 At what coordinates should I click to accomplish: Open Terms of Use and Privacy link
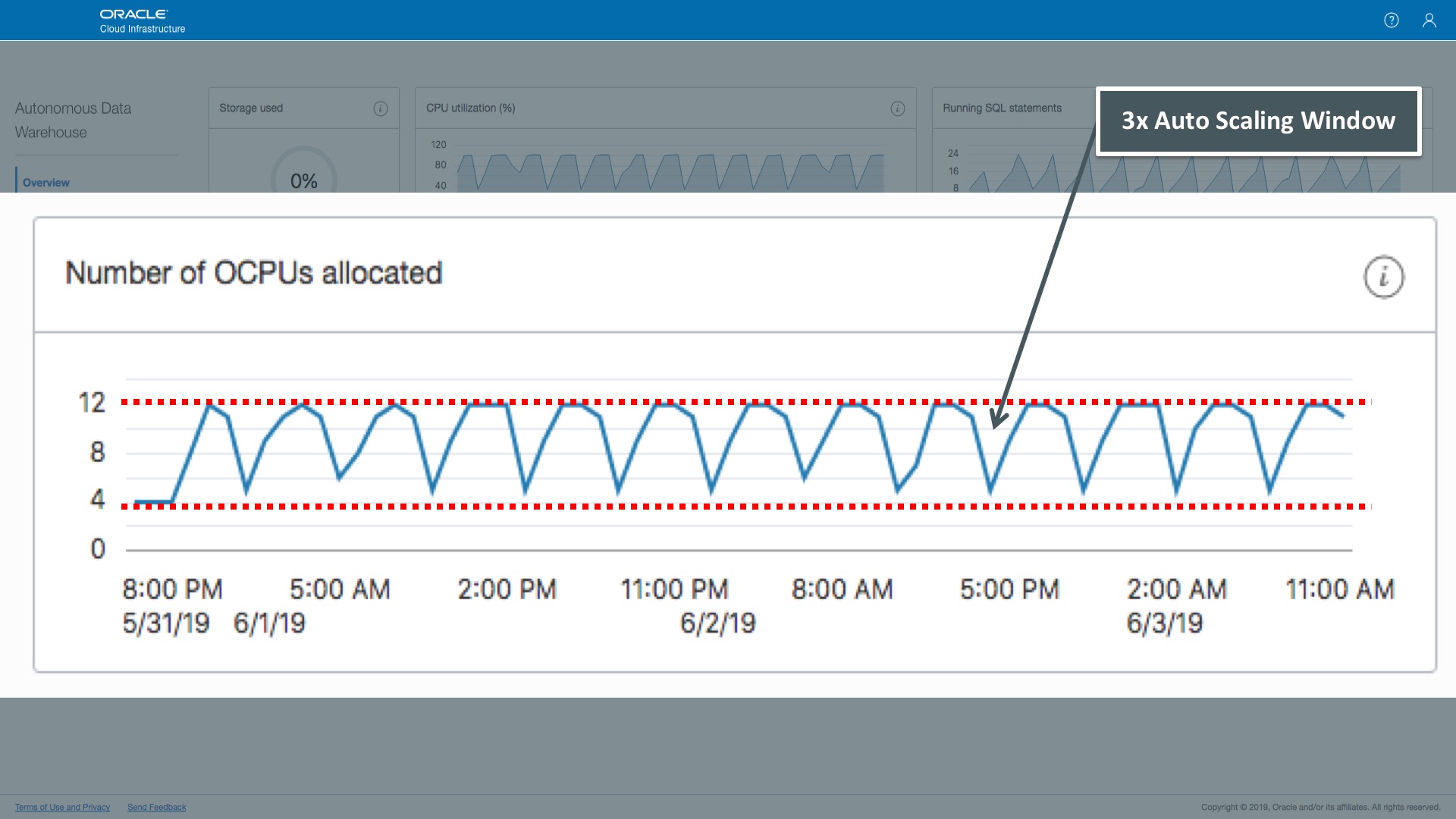click(x=62, y=807)
